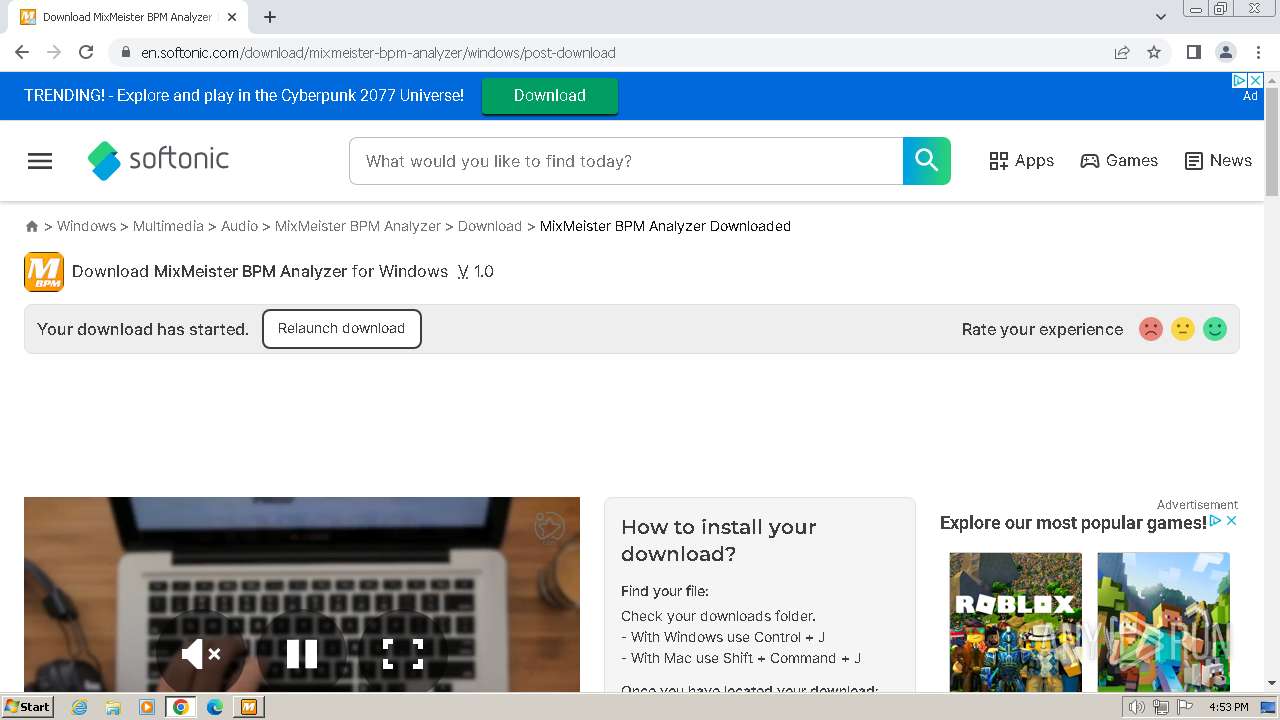Viewport: 1280px width, 720px height.
Task: Open the Games section
Action: coord(1119,161)
